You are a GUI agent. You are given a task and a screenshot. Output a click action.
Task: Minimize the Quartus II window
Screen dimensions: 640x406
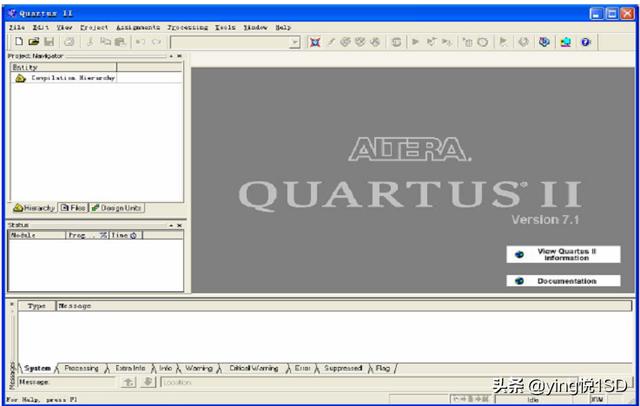pyautogui.click(x=596, y=14)
